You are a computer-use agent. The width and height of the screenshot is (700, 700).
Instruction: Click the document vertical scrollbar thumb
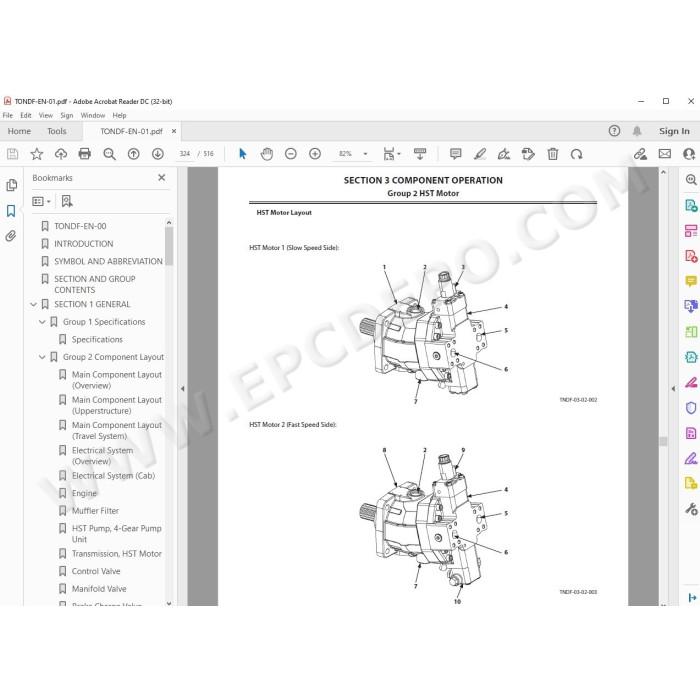[x=663, y=442]
